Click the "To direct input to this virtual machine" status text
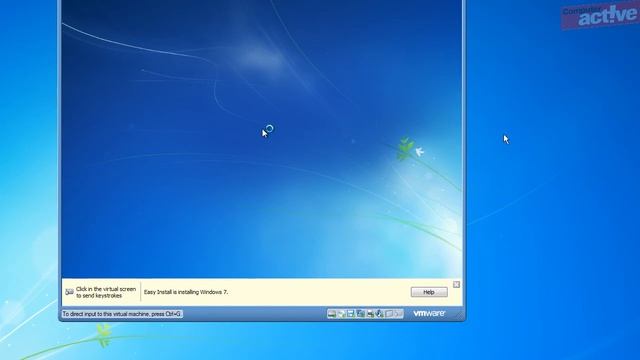640x360 pixels. 122,314
